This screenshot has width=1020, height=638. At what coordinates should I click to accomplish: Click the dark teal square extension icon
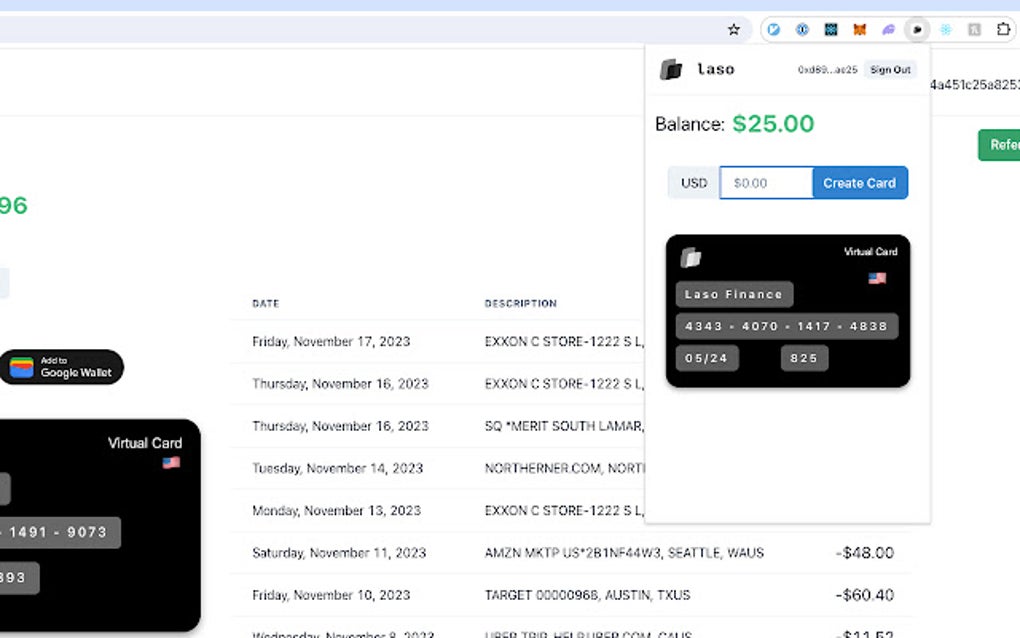831,29
